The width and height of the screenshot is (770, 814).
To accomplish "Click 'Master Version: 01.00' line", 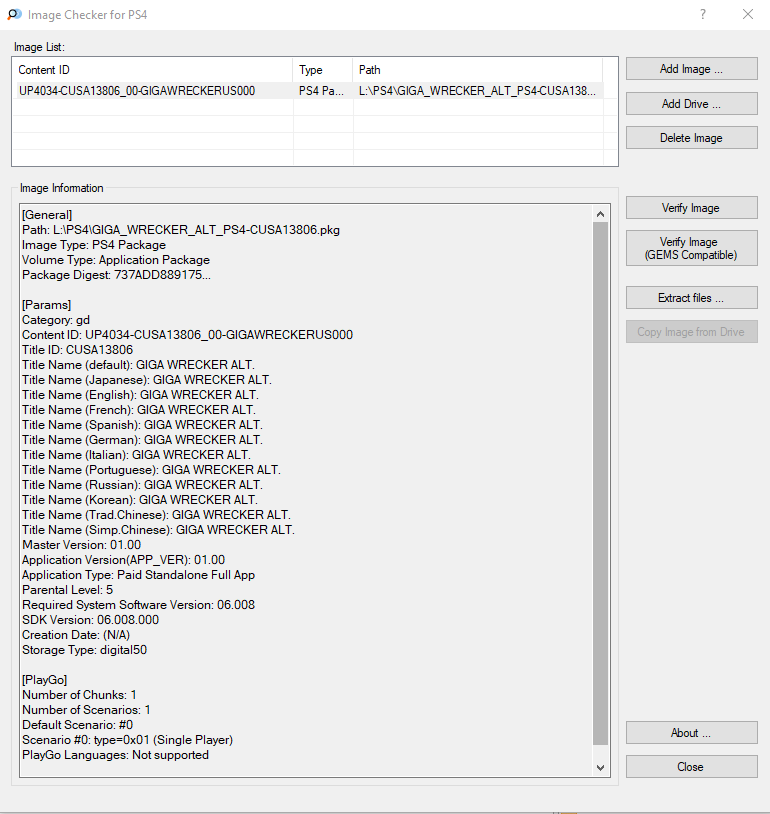I will [82, 546].
